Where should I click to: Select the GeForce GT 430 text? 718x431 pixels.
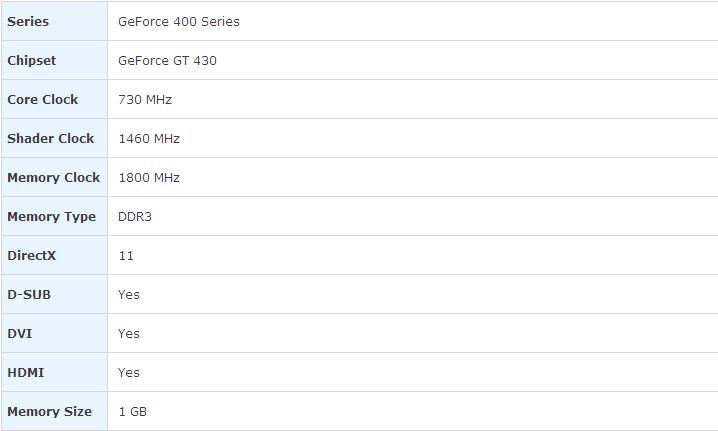tap(167, 60)
